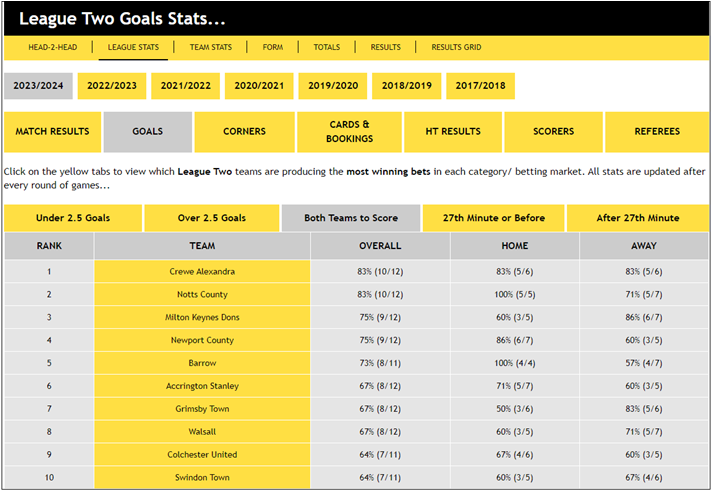
Task: Click the RANK column header
Action: [x=49, y=246]
